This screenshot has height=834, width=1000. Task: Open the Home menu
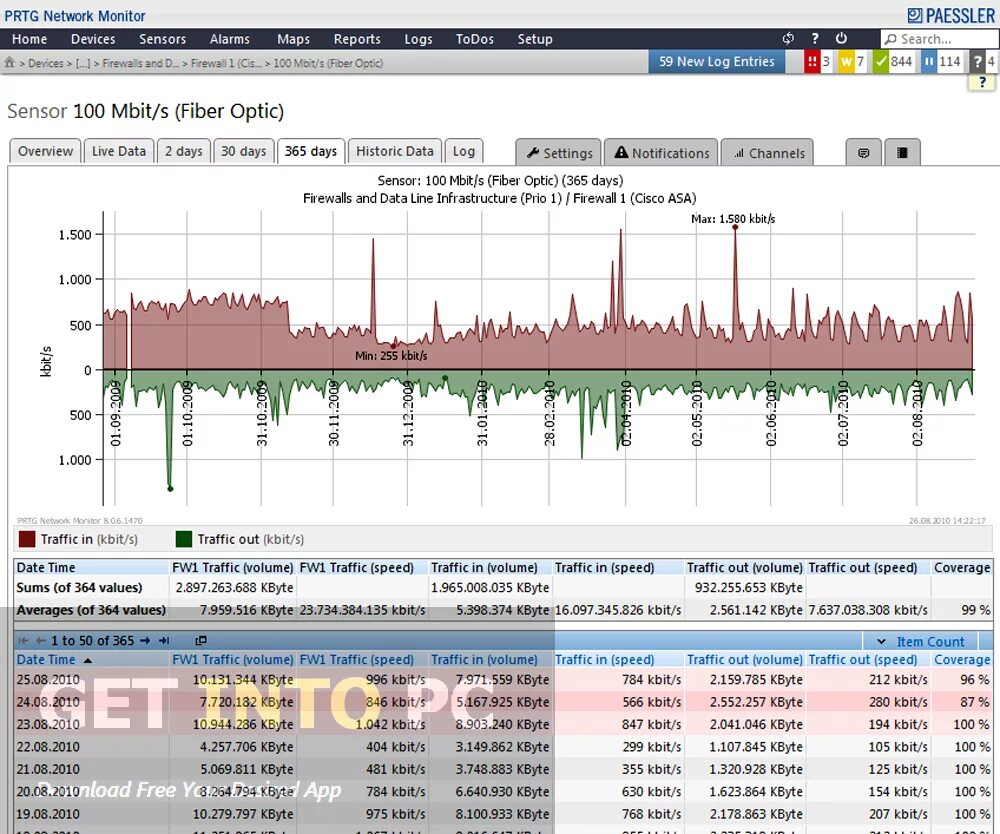[x=29, y=39]
